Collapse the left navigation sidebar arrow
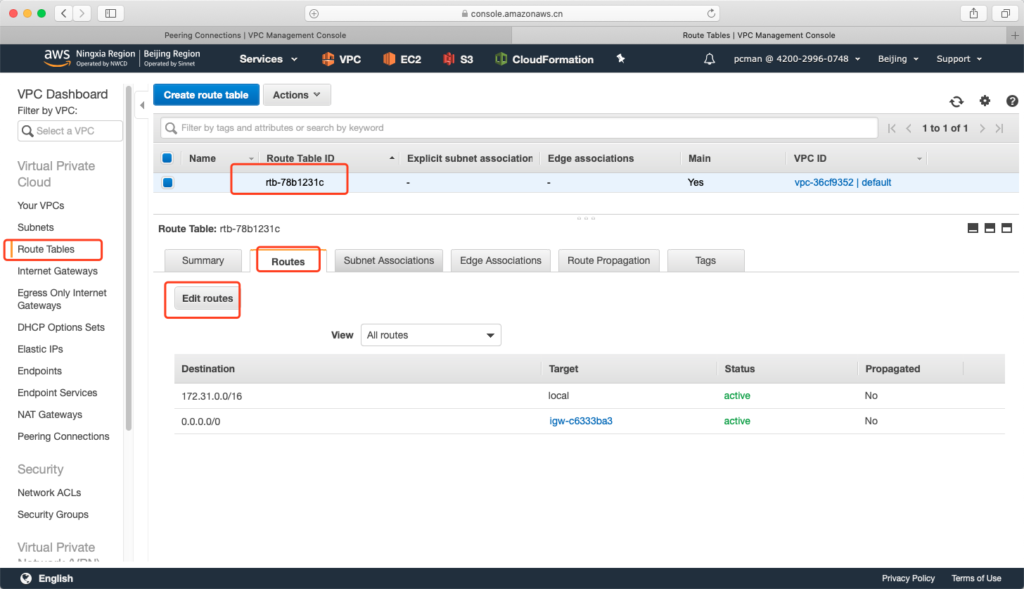The width and height of the screenshot is (1024, 589). coord(141,105)
